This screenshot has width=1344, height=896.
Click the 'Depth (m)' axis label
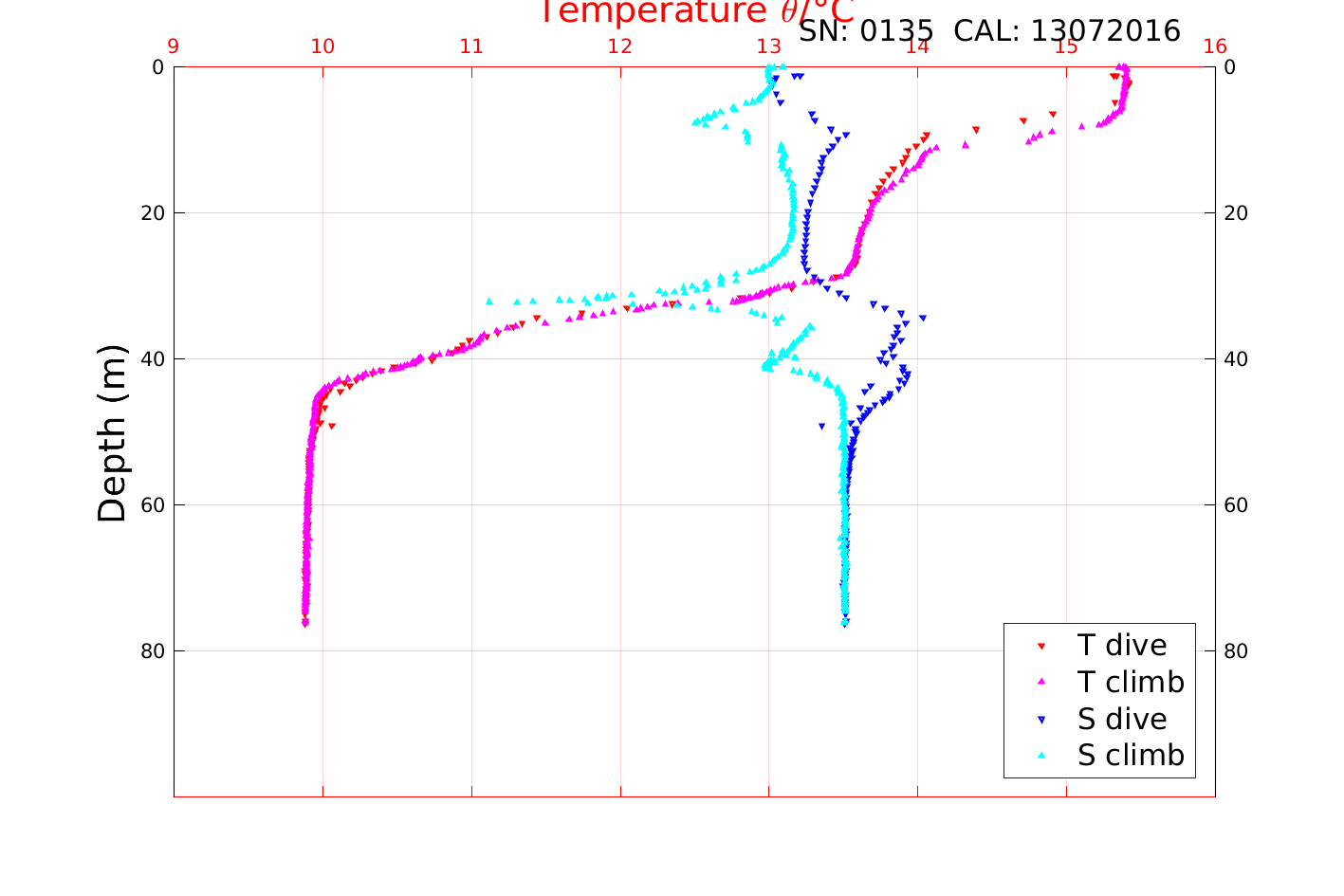[x=112, y=433]
